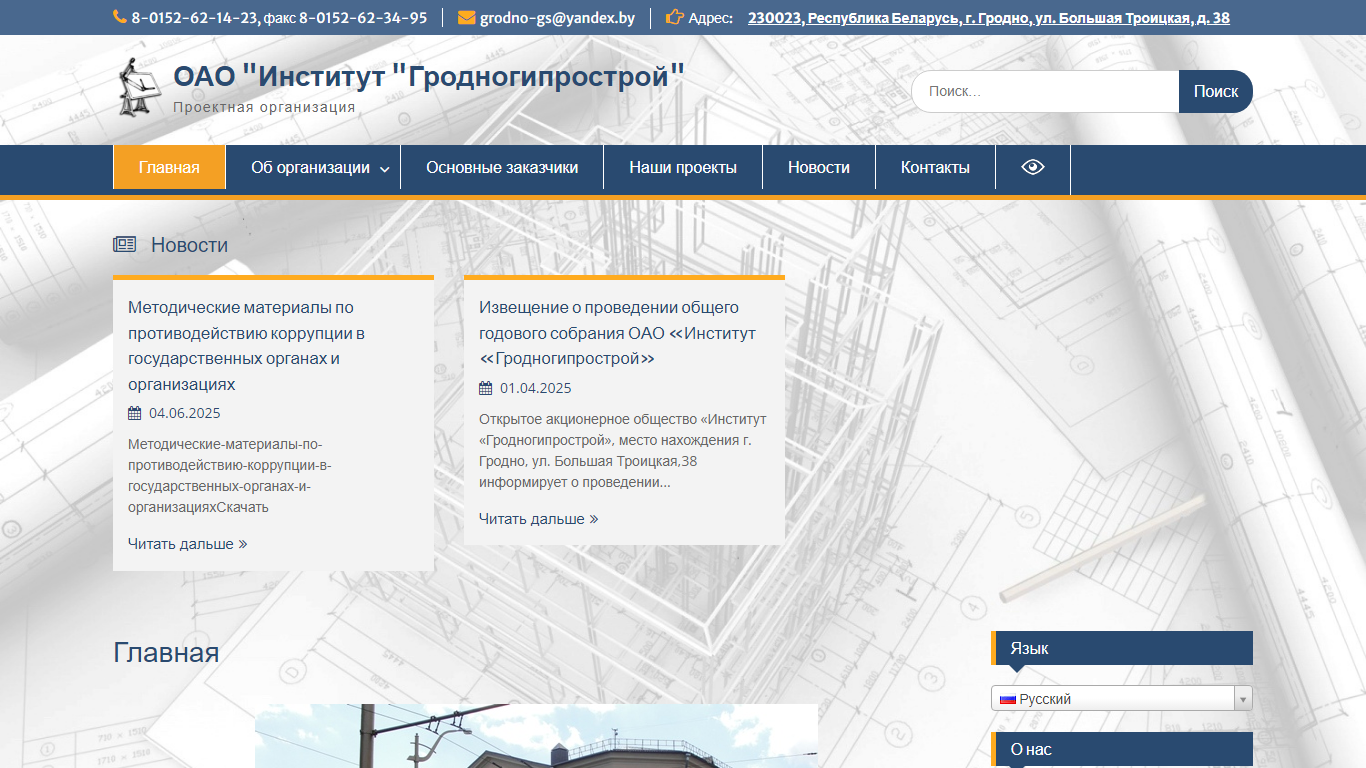
Task: Click the 04.06.2025 article date
Action: [185, 413]
